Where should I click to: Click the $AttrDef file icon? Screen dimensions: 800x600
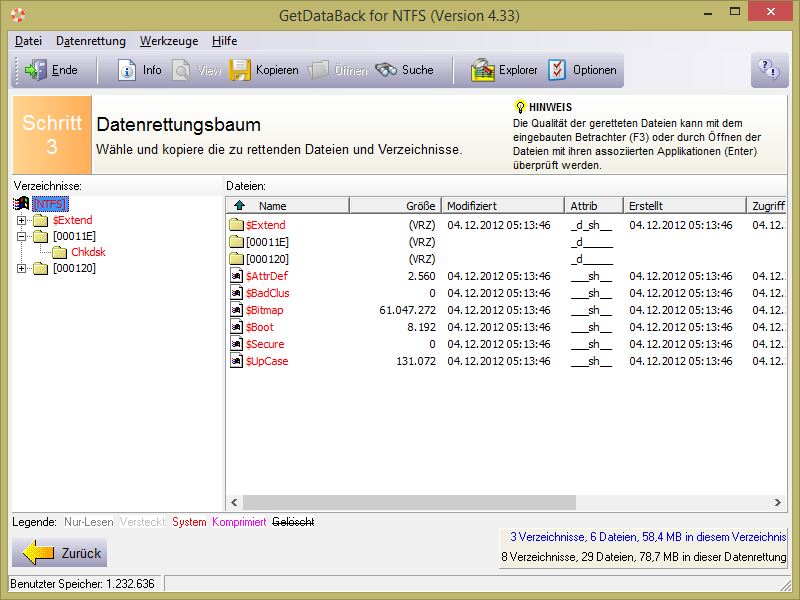pos(236,276)
